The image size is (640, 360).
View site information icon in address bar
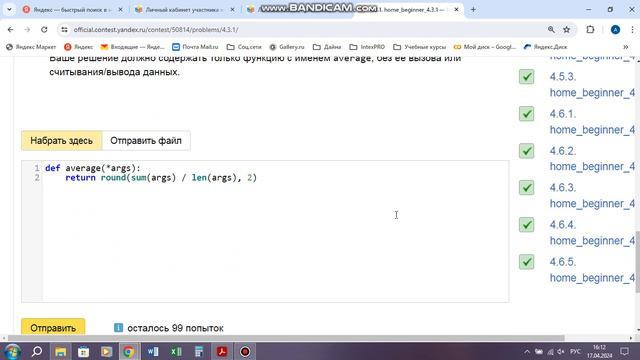click(64, 29)
